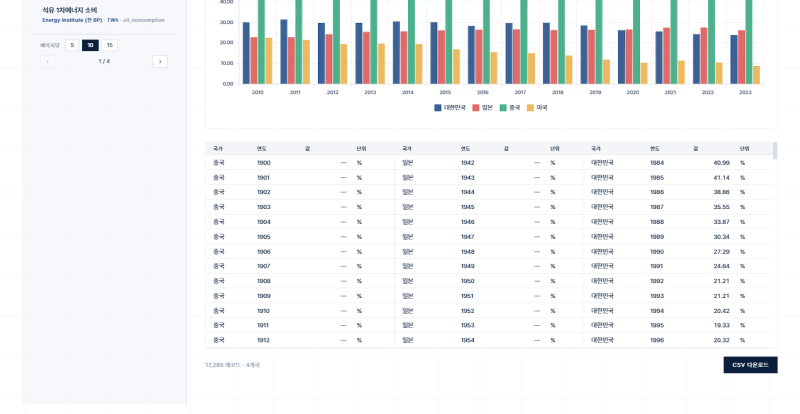Click the Energy Institute (전 BP) source link
This screenshot has width=800, height=414.
pos(72,20)
